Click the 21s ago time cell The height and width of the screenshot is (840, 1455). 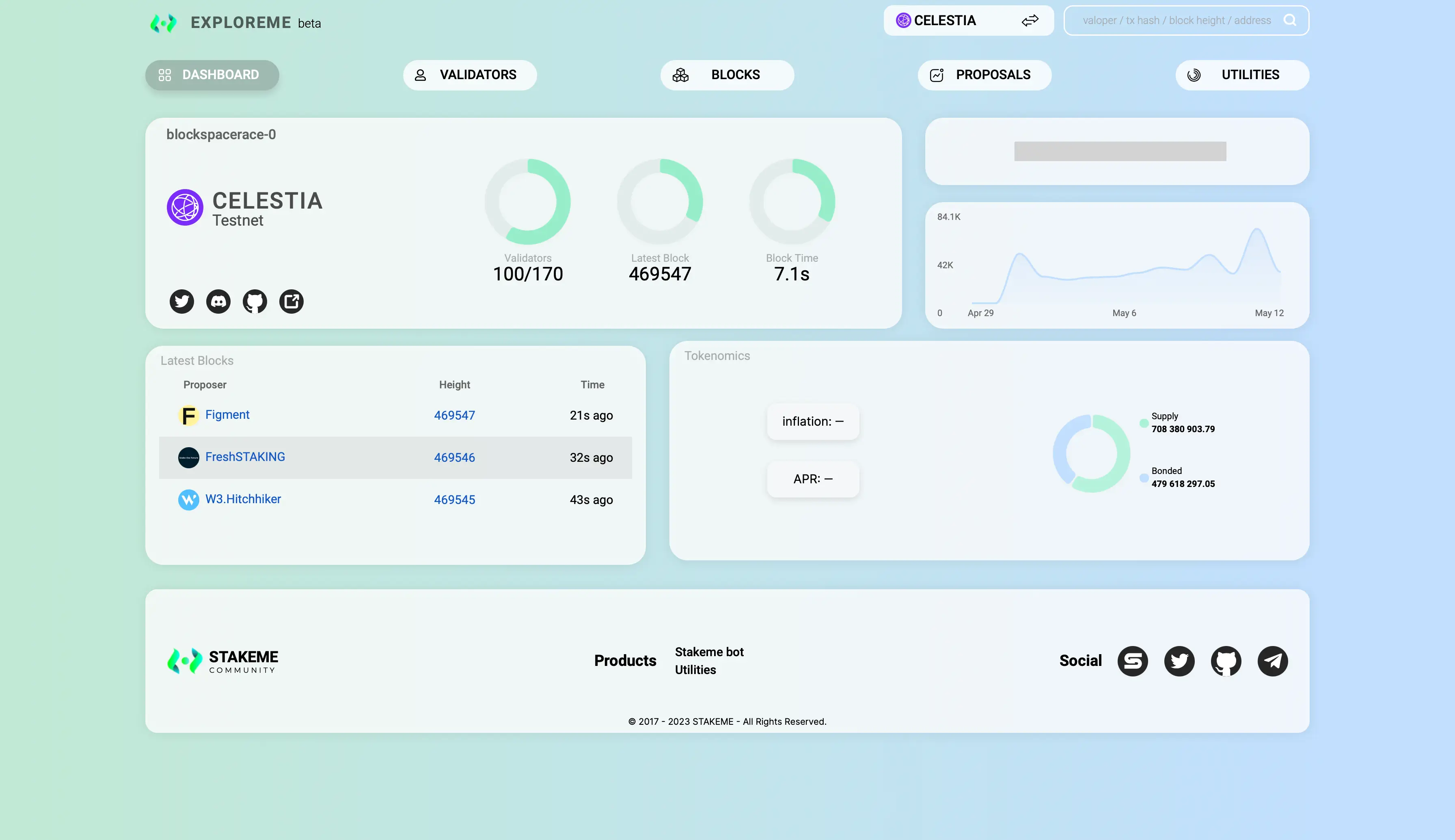tap(591, 416)
